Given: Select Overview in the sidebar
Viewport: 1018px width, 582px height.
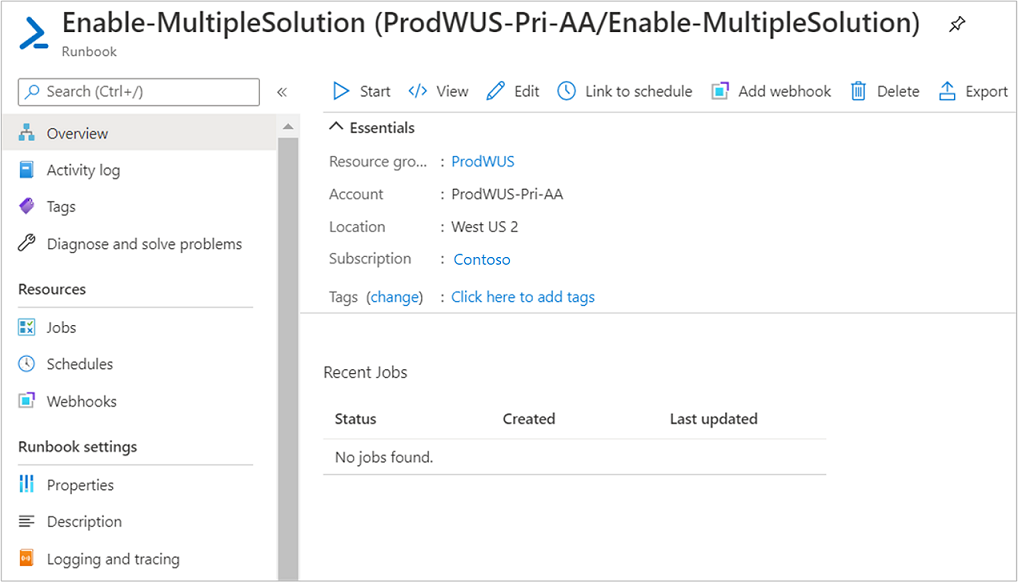Looking at the screenshot, I should pyautogui.click(x=76, y=133).
